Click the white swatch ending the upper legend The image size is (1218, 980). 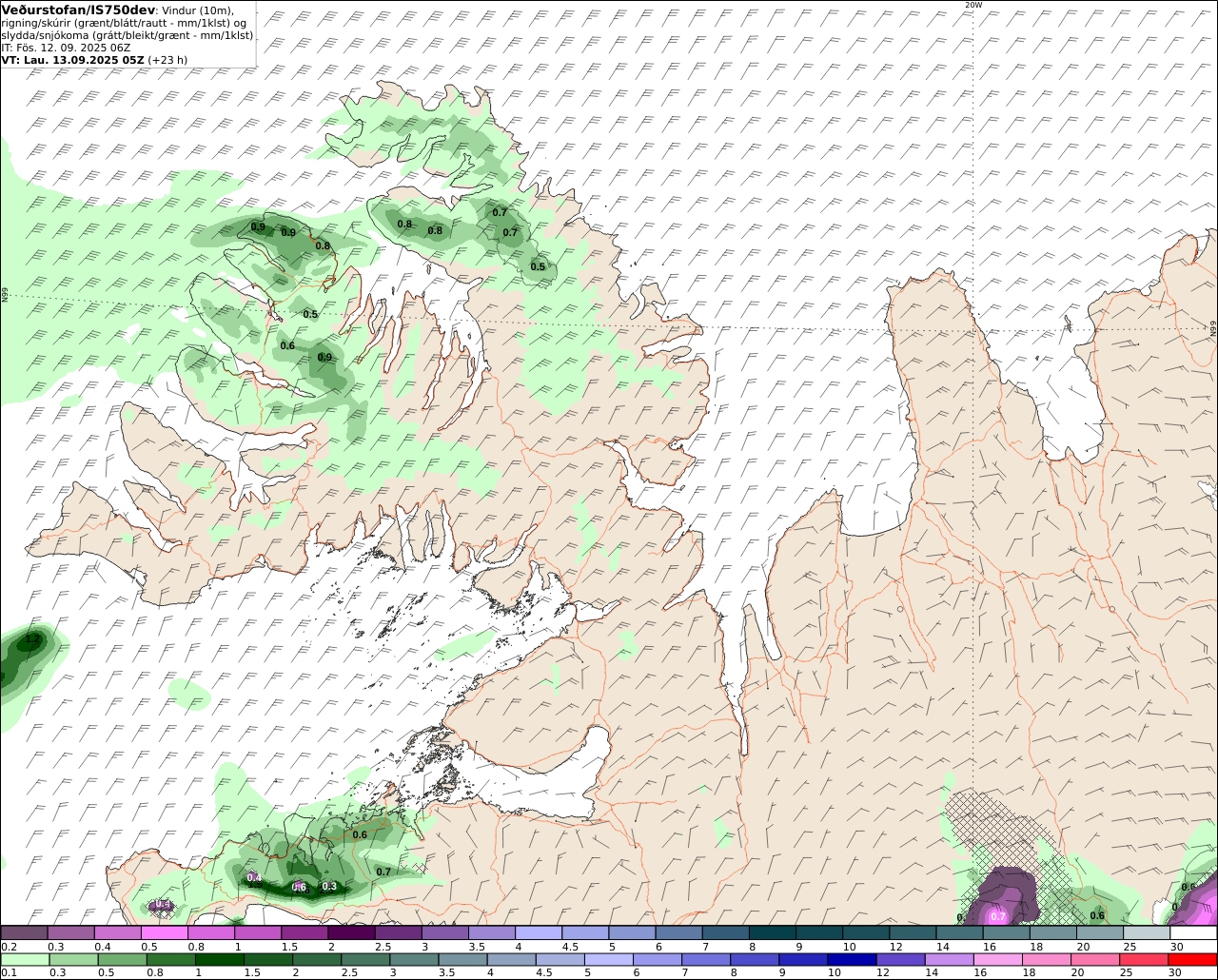(1194, 932)
